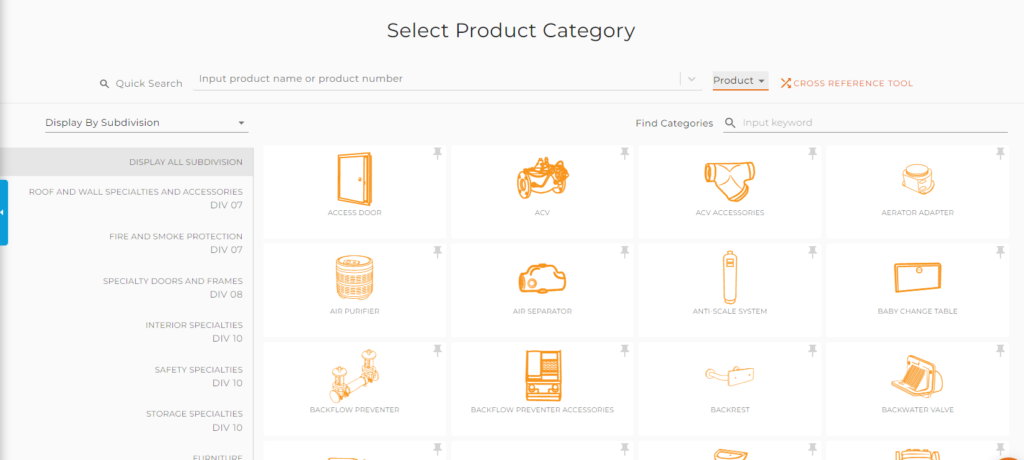Pin the Access Door category
Viewport: 1024px width, 460px height.
coord(438,154)
